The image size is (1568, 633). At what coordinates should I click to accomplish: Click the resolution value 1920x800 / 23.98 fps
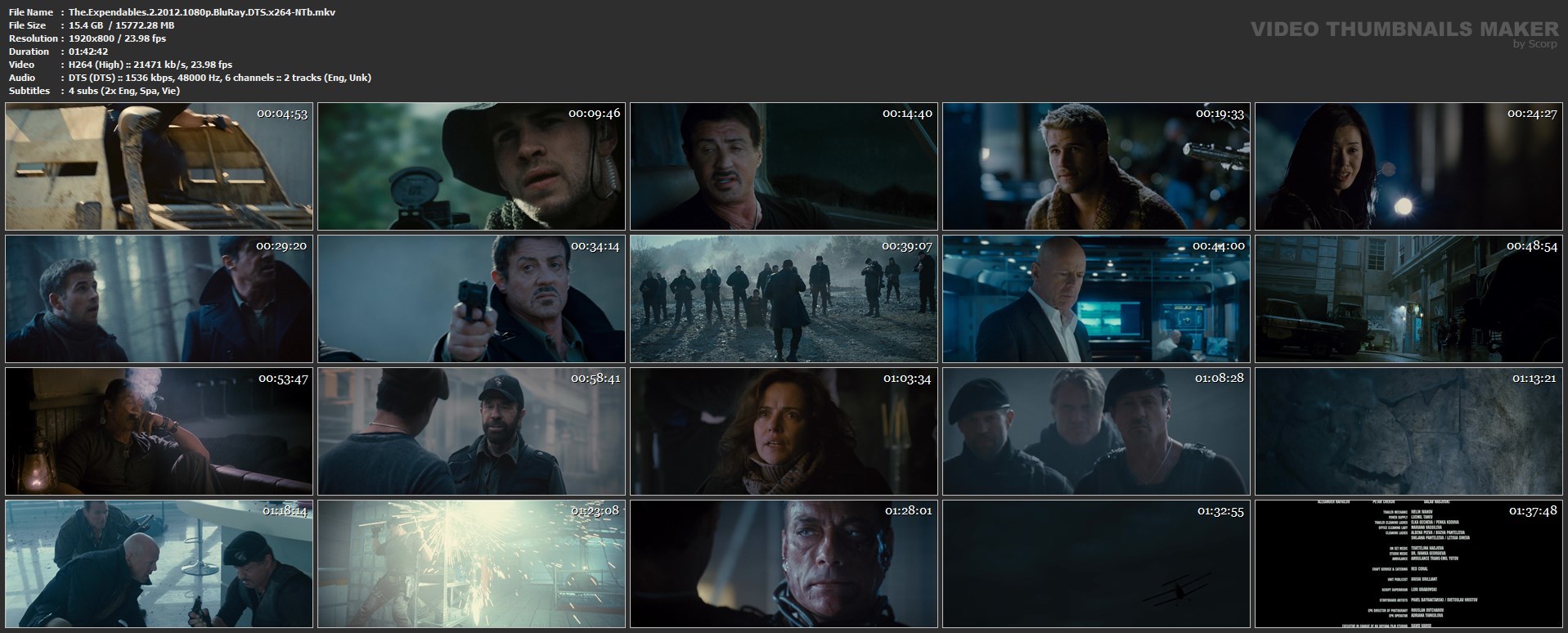(x=118, y=38)
